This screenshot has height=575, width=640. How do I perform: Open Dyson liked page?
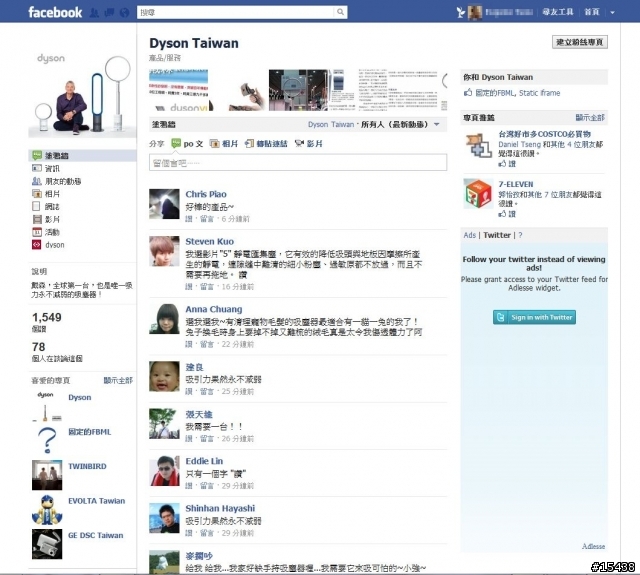(80, 397)
